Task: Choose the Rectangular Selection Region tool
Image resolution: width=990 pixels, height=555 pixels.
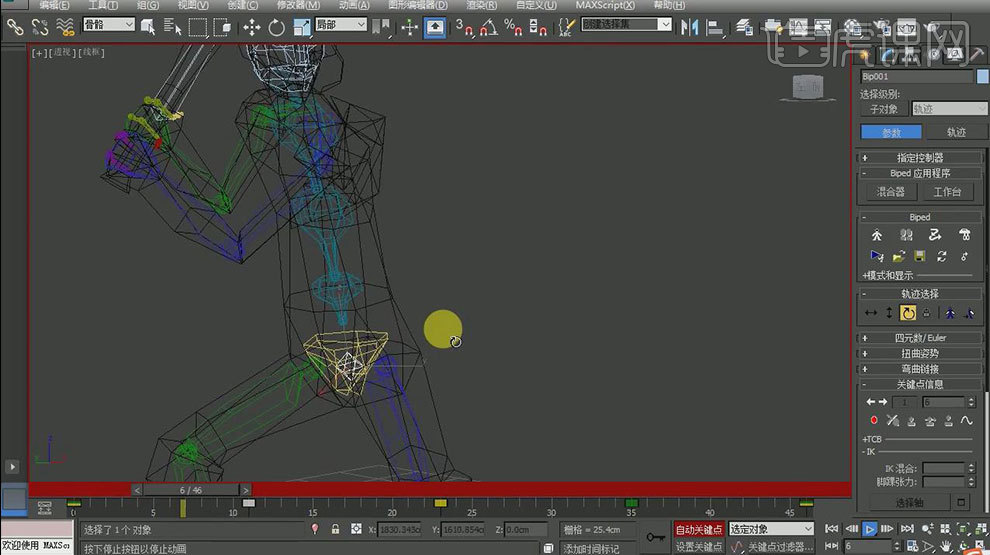Action: click(198, 27)
